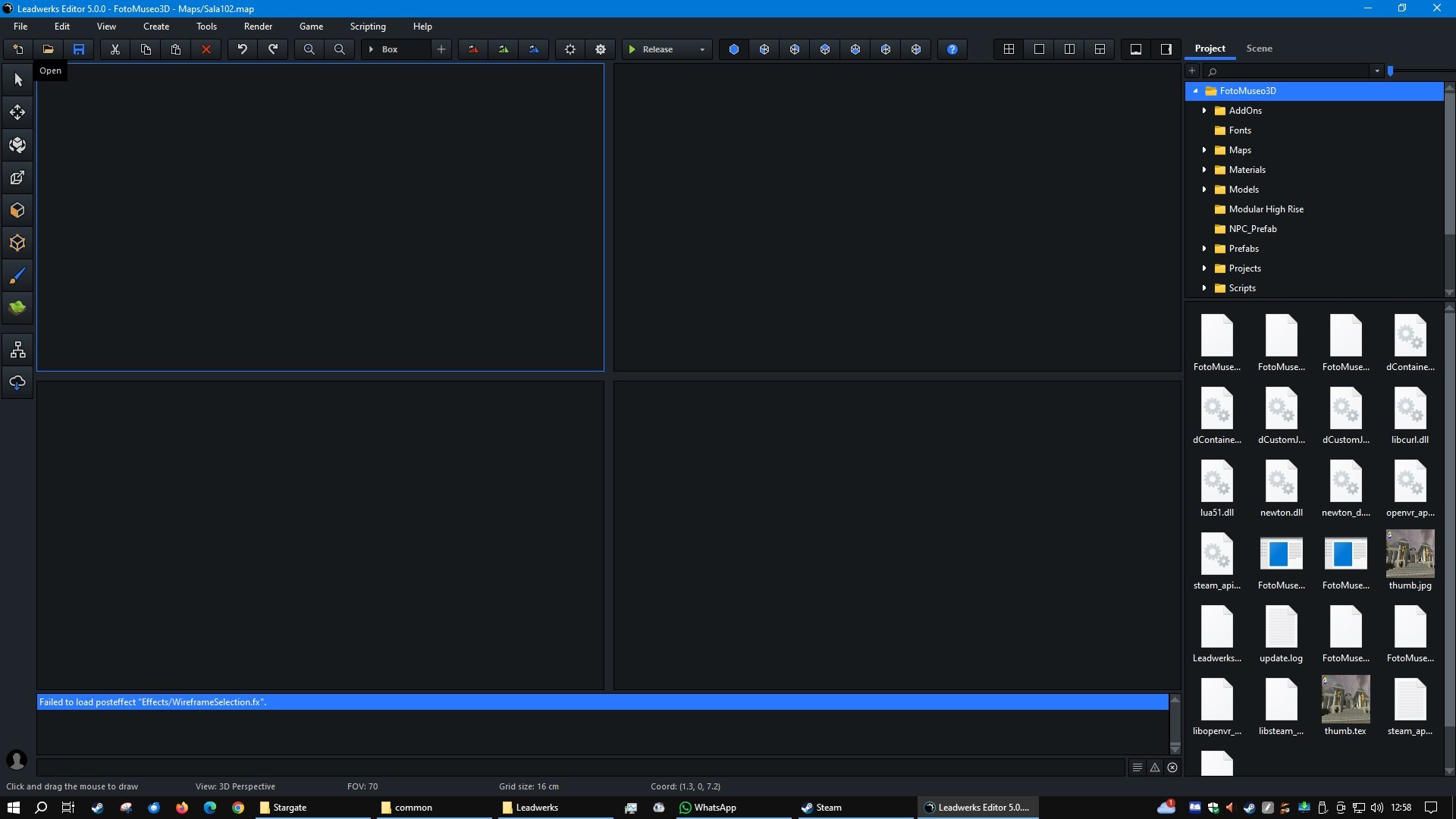The image size is (1456, 819).
Task: Select the Paint brush tool in sidebar
Action: pyautogui.click(x=17, y=276)
